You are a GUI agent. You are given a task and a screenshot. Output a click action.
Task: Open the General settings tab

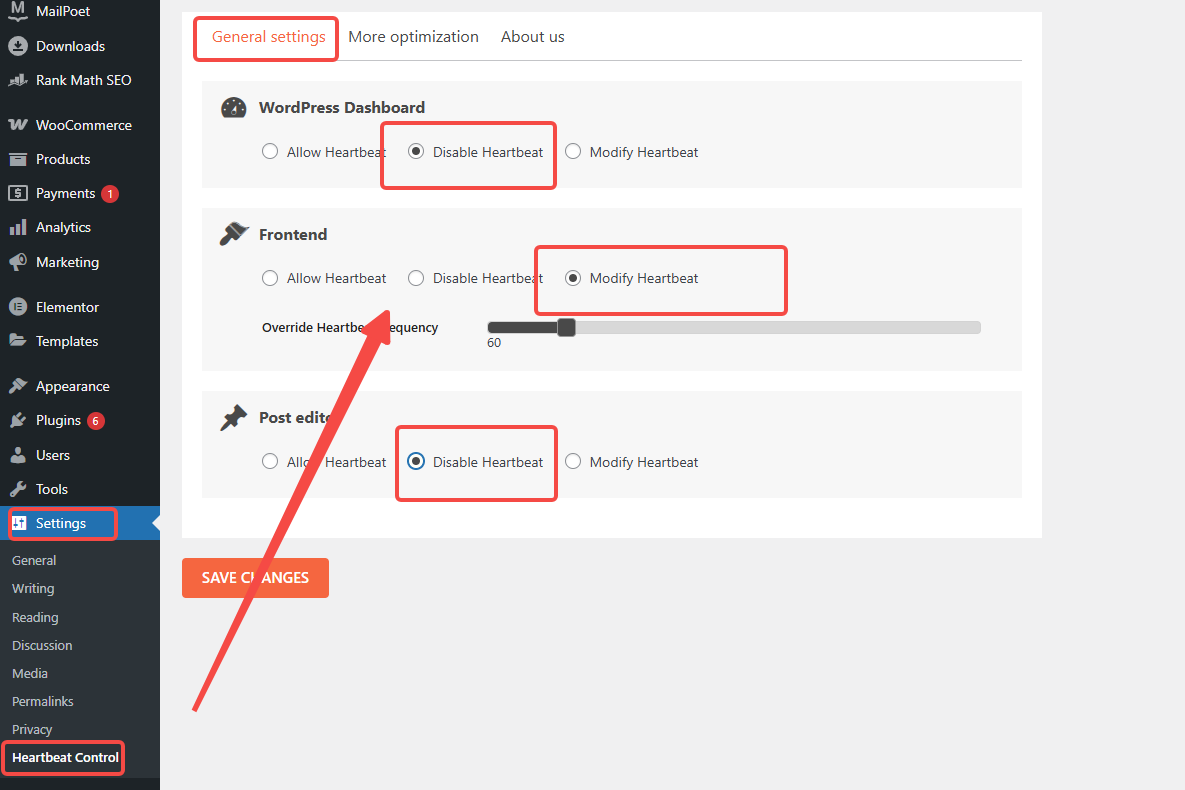(268, 37)
